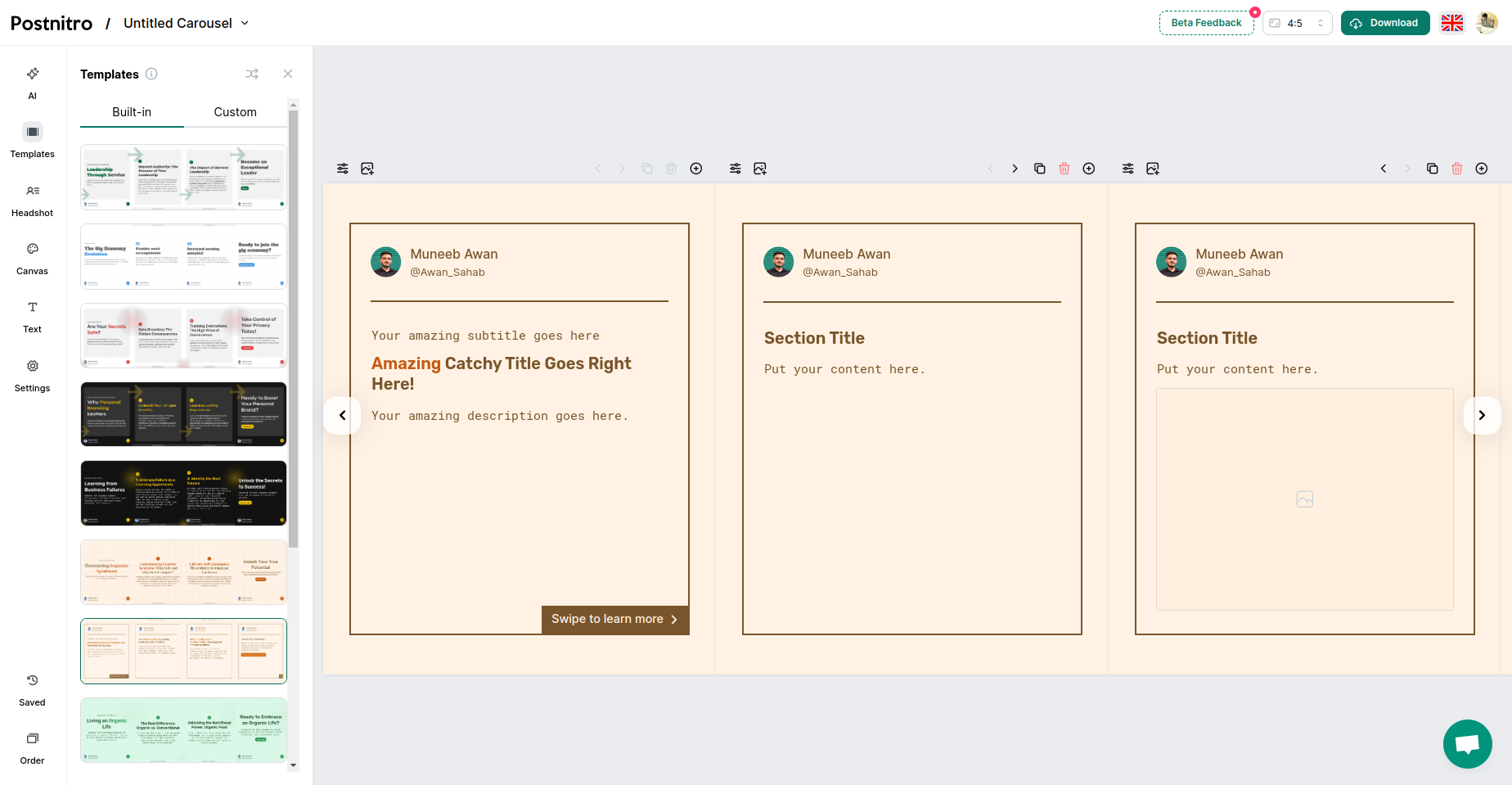Edit the Amazing Catchy Title text
The image size is (1512, 785).
[x=502, y=373]
